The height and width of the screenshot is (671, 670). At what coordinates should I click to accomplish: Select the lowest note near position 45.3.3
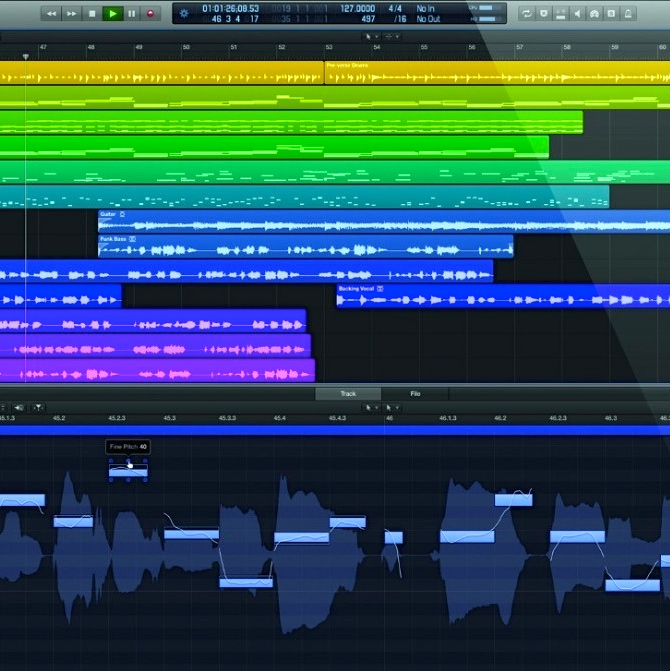point(246,583)
